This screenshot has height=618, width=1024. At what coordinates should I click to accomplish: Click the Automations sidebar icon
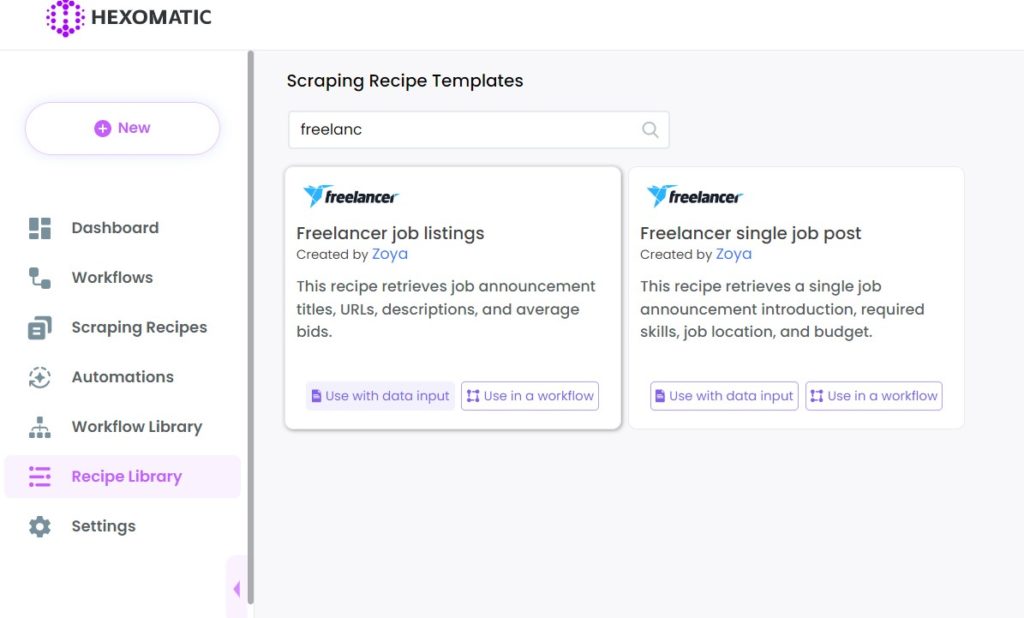pyautogui.click(x=40, y=378)
